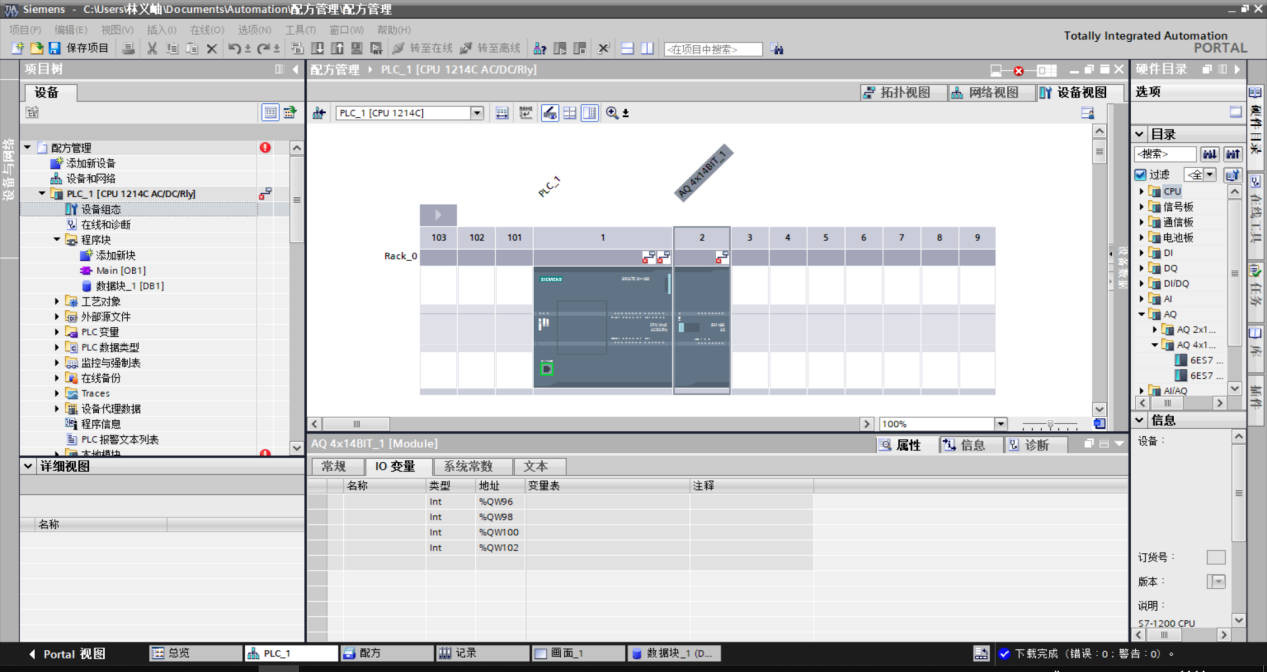Click the connection status icon beside PLC_1 row
The height and width of the screenshot is (672, 1267).
click(x=265, y=193)
